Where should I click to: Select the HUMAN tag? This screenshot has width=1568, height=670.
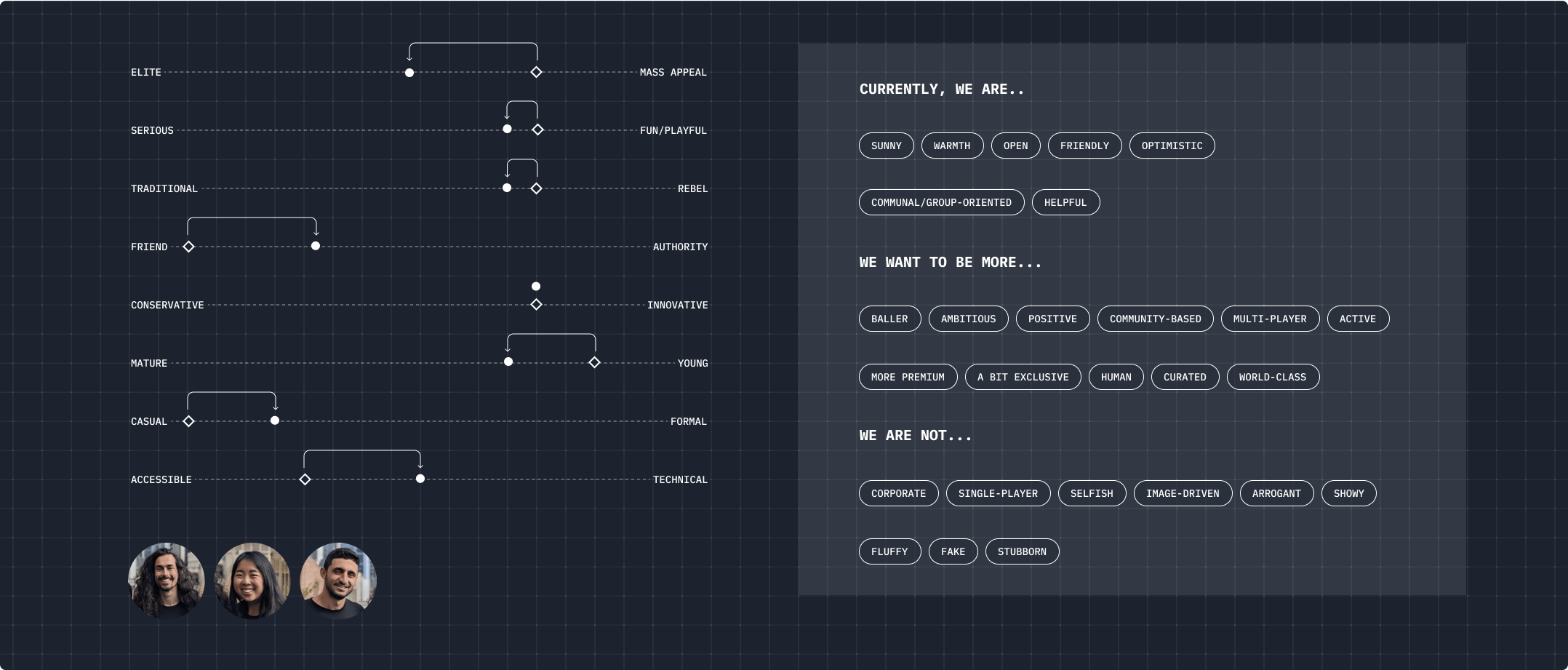(1116, 377)
